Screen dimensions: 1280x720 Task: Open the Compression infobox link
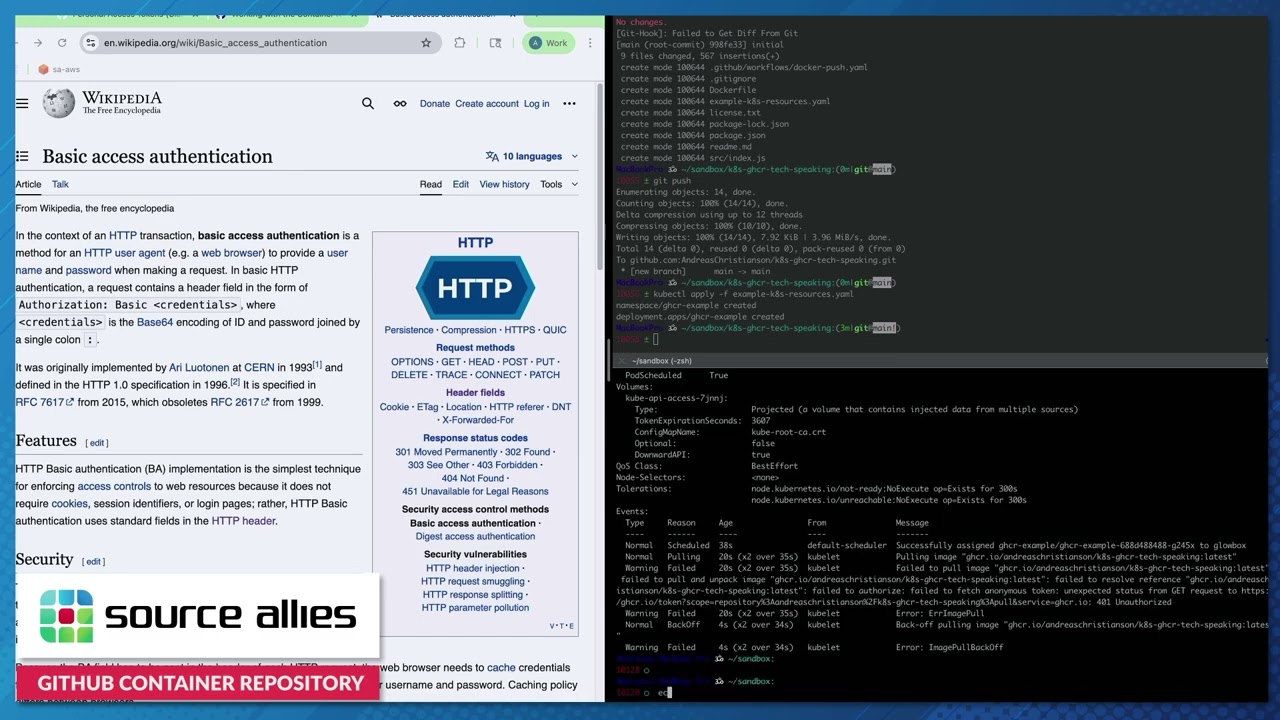469,330
